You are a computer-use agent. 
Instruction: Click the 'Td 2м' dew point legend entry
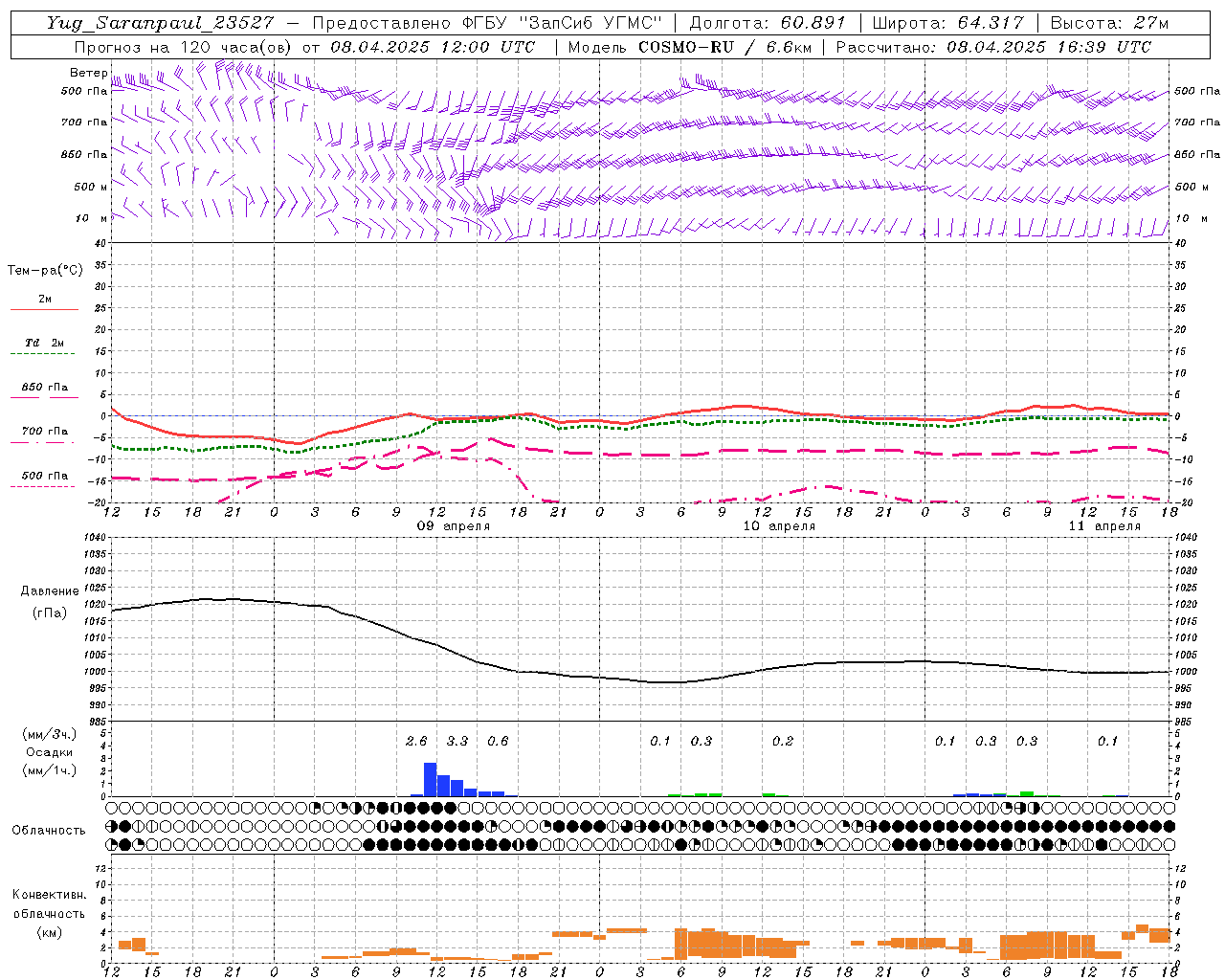tap(44, 343)
